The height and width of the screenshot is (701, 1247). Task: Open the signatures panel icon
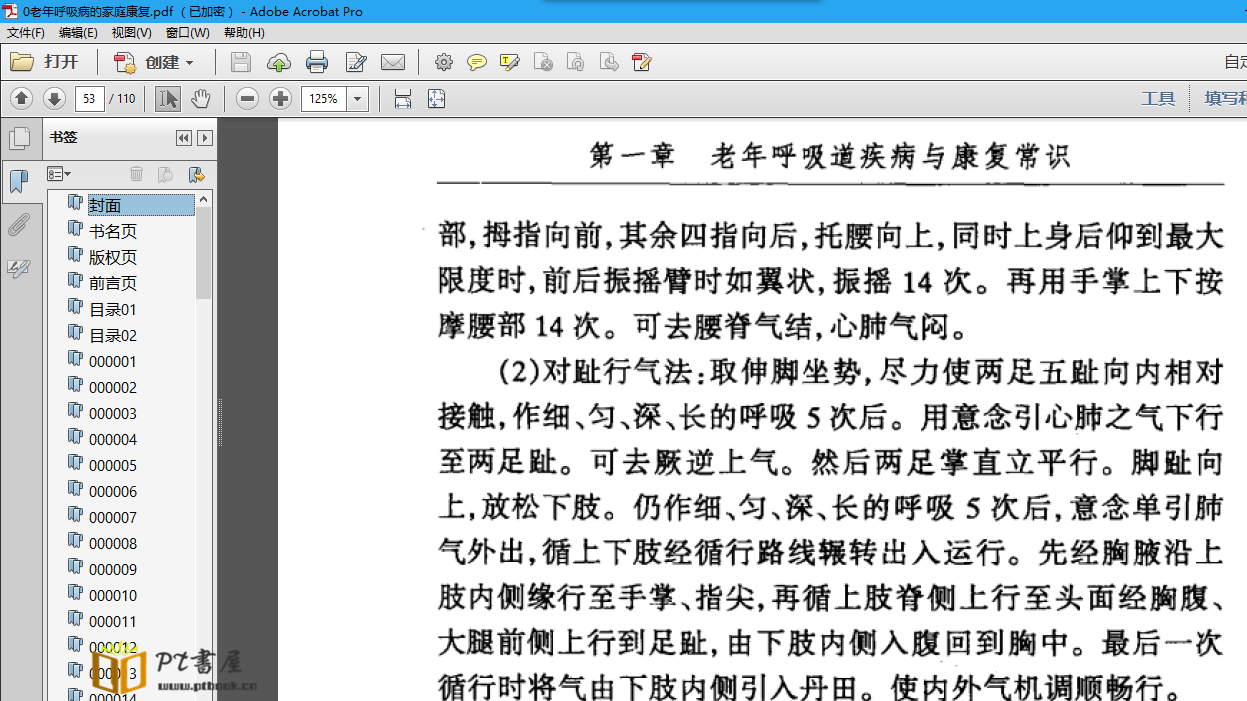[x=19, y=268]
